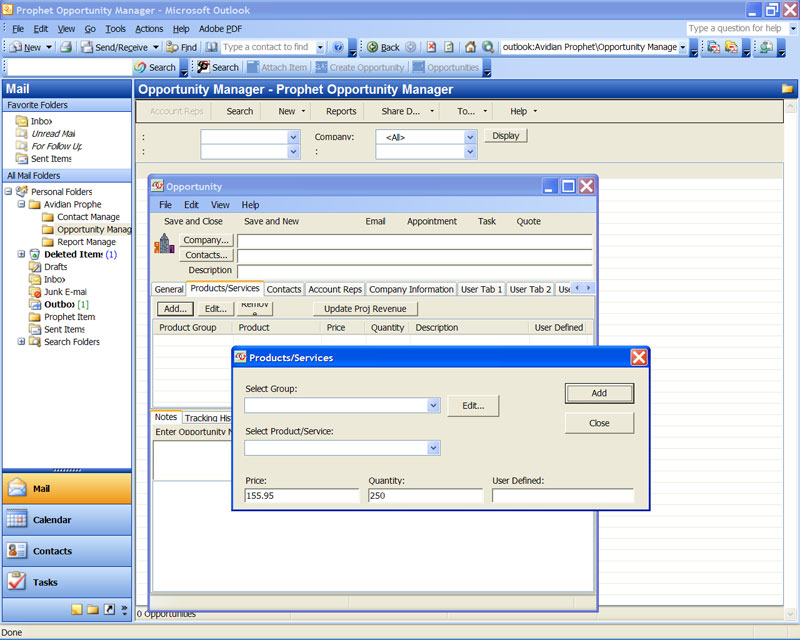Open the Actions menu
The image size is (800, 640).
coord(149,29)
